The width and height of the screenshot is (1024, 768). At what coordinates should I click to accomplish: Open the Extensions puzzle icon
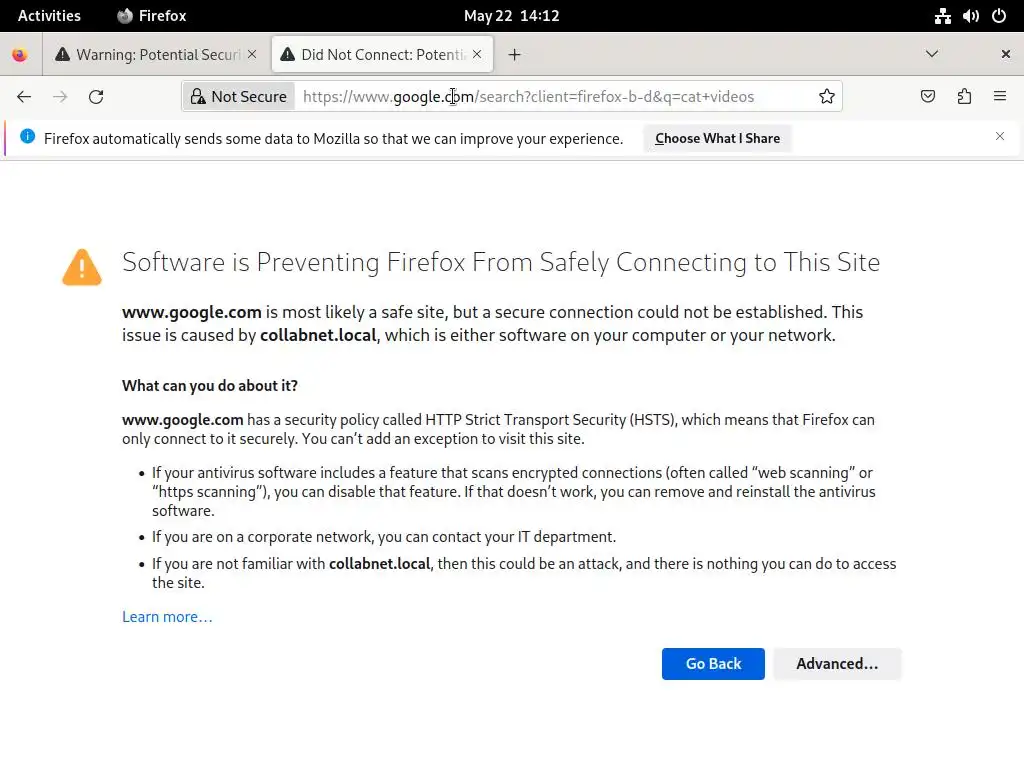[964, 97]
